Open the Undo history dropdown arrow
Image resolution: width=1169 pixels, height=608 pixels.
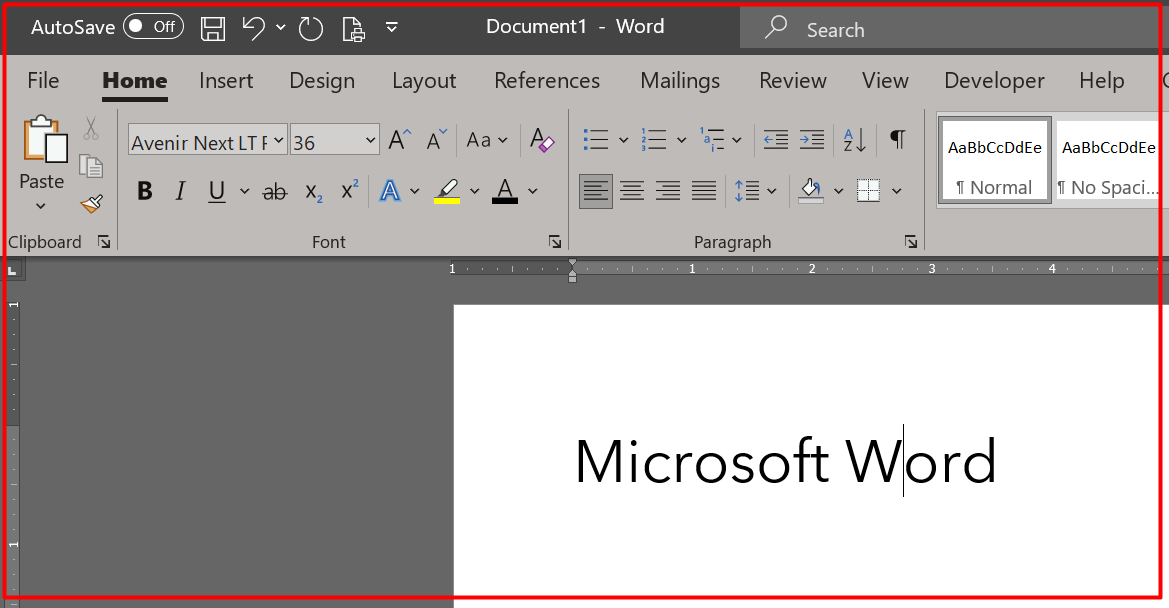point(280,28)
